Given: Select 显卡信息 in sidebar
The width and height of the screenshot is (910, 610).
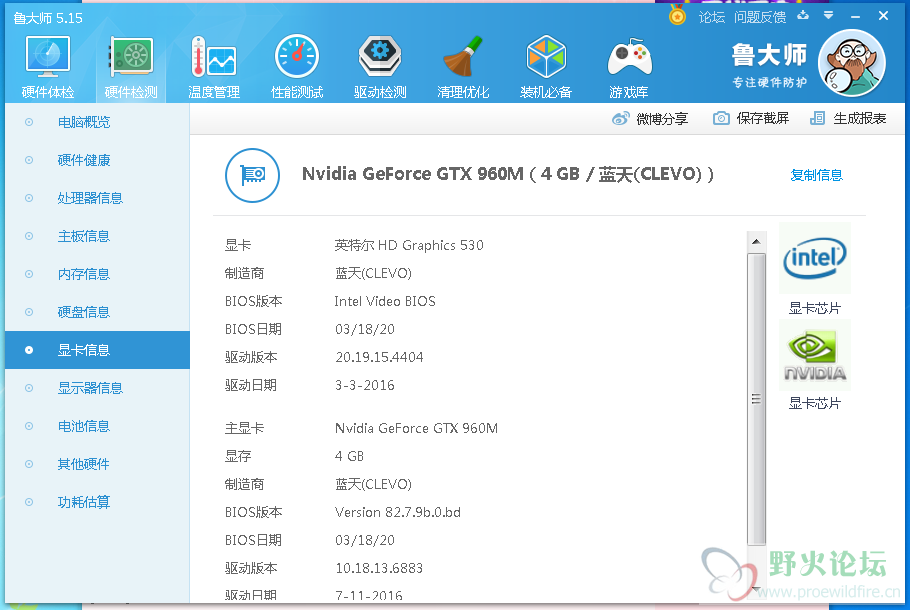Looking at the screenshot, I should 98,350.
